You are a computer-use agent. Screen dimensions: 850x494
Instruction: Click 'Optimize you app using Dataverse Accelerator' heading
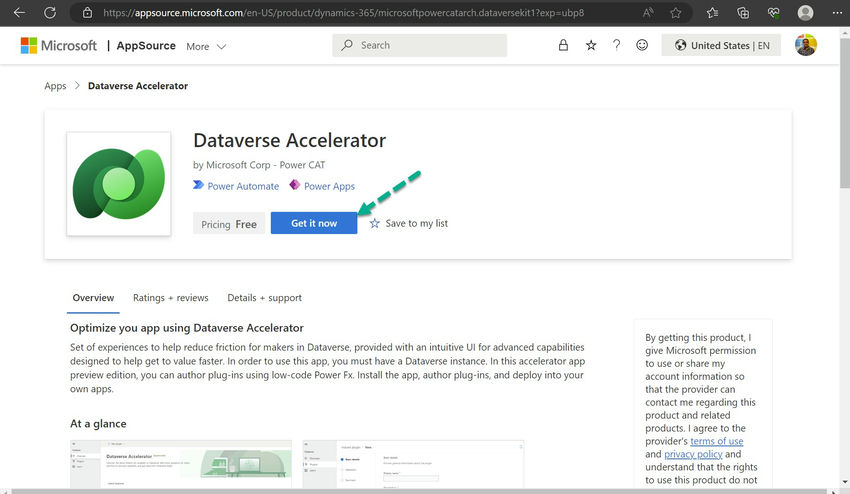tap(186, 328)
